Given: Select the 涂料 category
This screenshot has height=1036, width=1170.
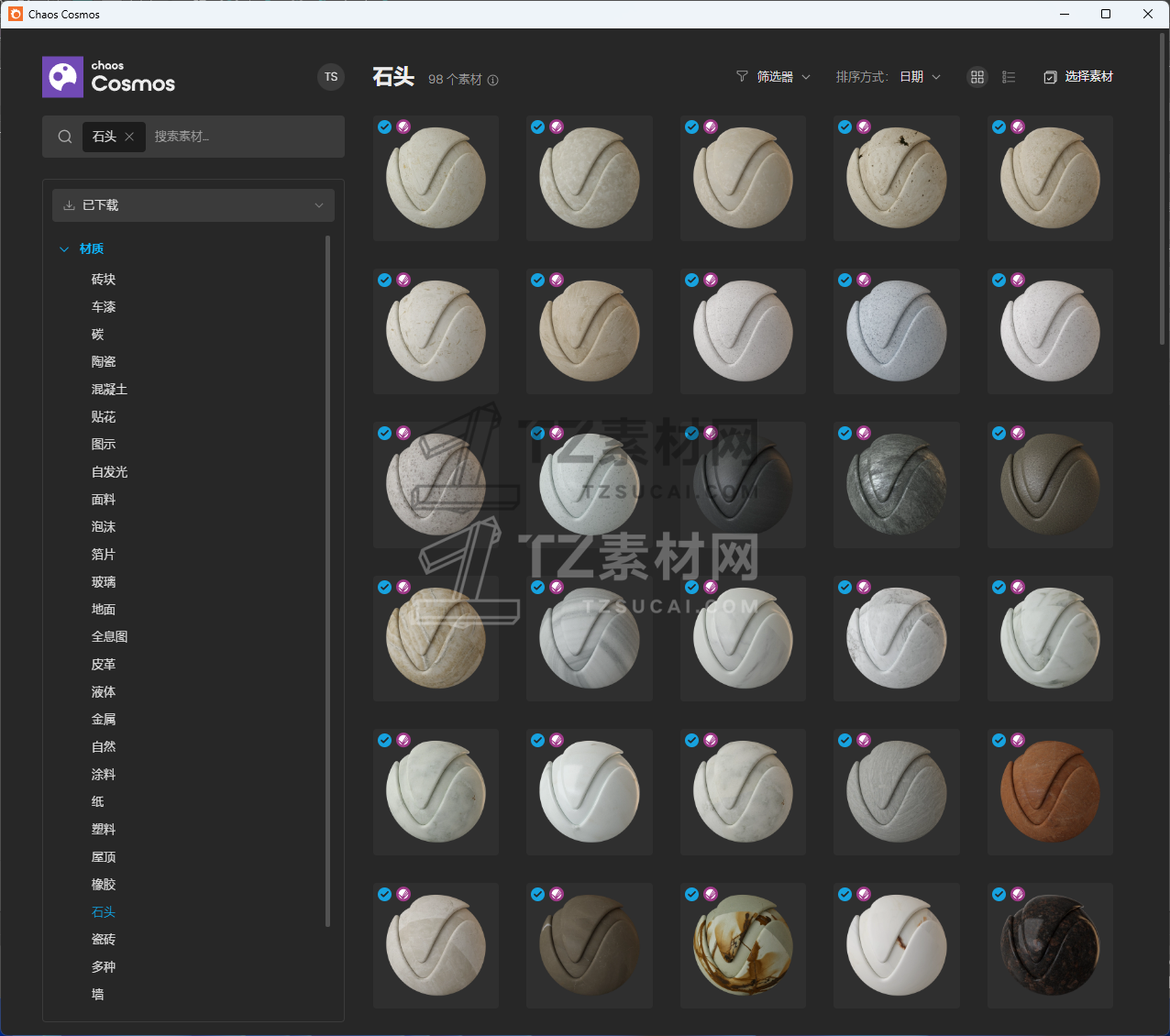Looking at the screenshot, I should pyautogui.click(x=104, y=775).
